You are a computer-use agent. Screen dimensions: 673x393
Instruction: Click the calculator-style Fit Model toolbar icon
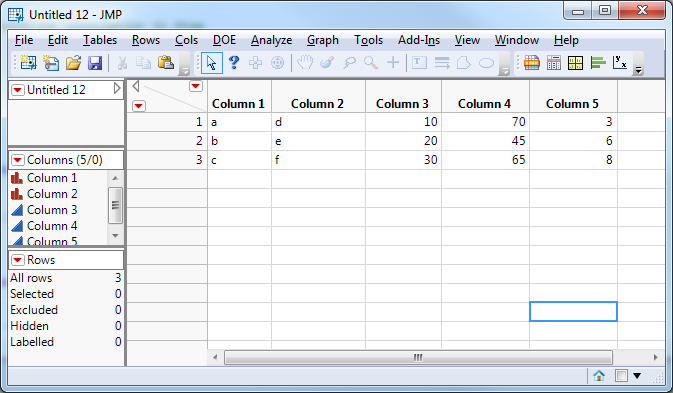[554, 63]
